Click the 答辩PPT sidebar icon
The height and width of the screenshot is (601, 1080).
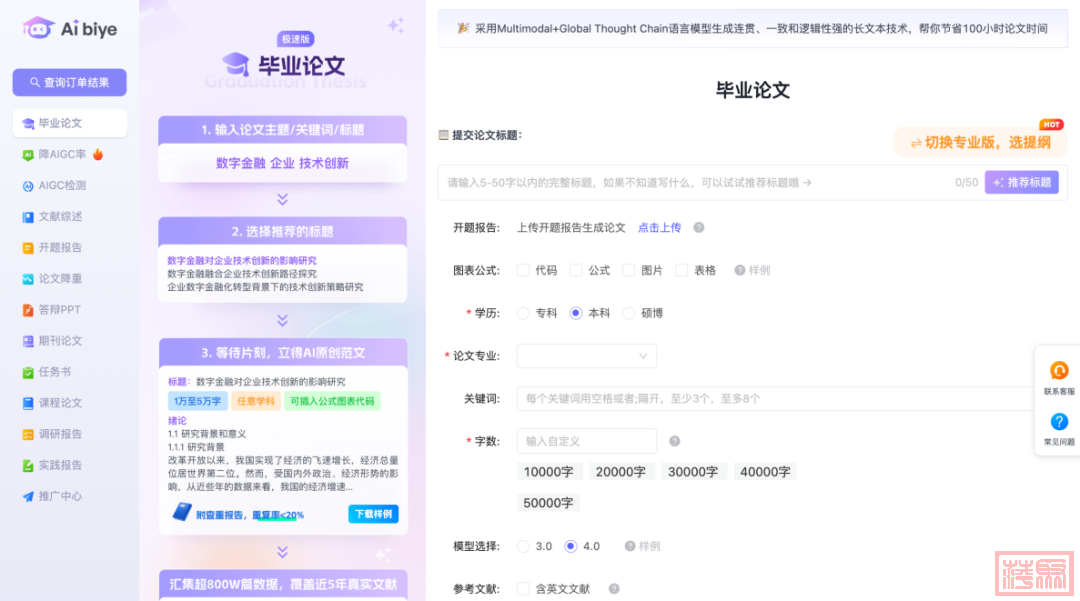pyautogui.click(x=29, y=310)
